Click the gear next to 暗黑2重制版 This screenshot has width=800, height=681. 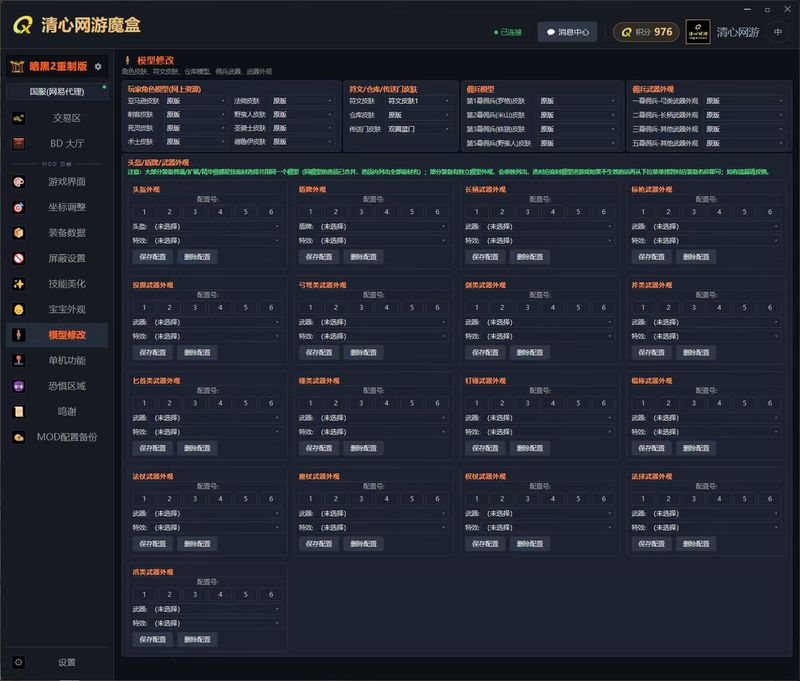(98, 67)
